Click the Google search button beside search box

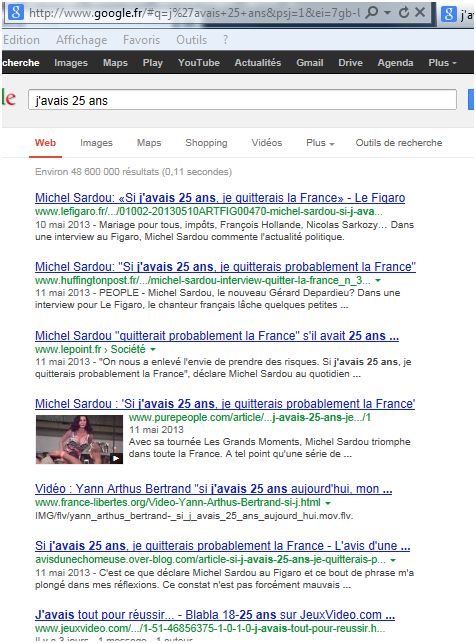point(471,99)
